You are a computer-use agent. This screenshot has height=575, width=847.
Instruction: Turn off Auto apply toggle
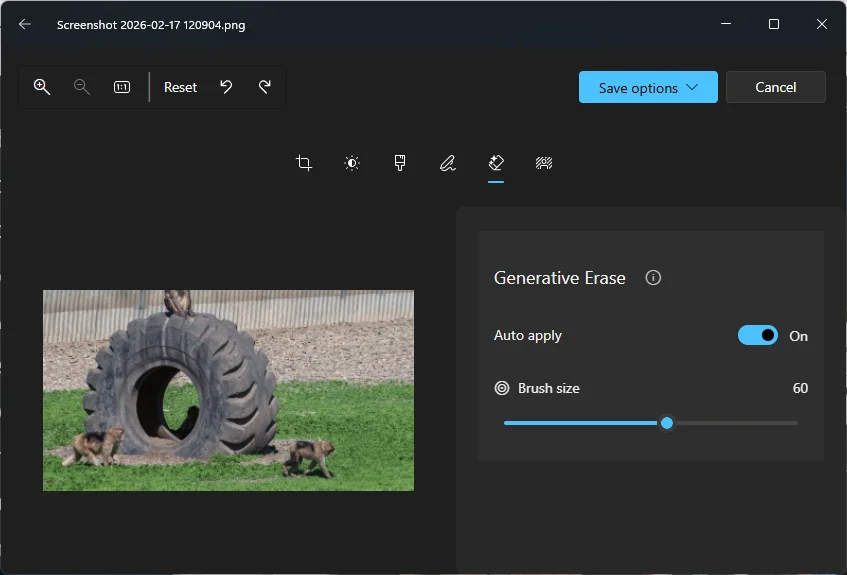tap(758, 336)
